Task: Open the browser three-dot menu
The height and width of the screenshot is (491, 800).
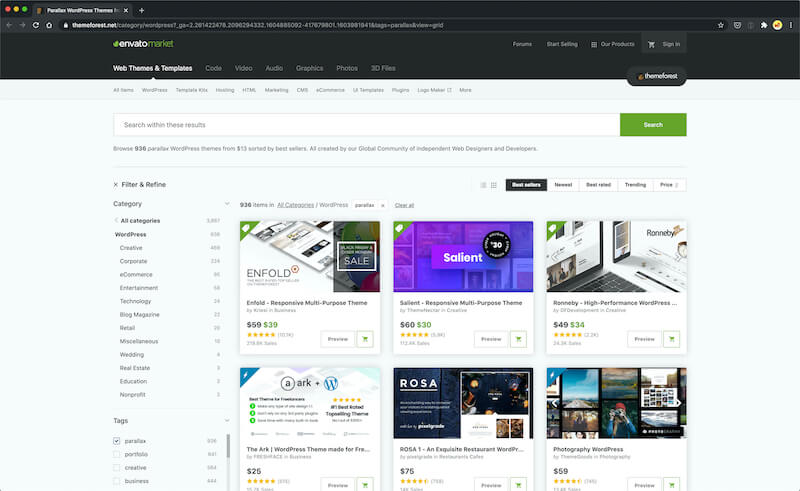Action: 791,25
